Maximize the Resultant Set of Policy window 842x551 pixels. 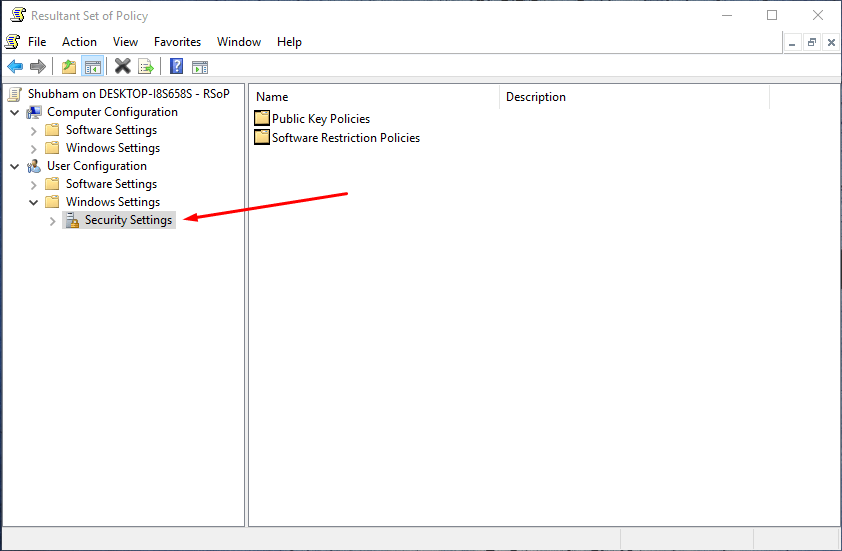pyautogui.click(x=772, y=15)
